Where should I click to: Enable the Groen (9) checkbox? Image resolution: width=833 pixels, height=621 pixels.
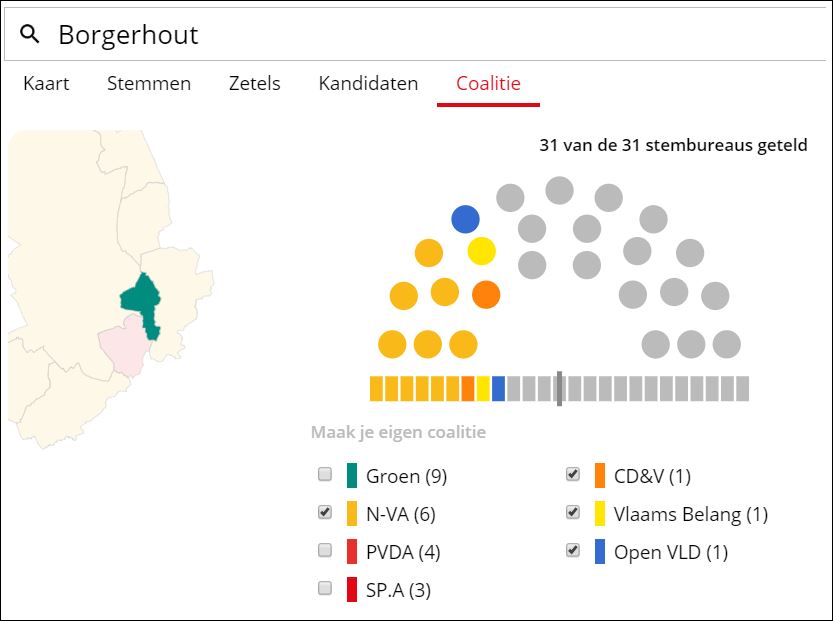click(324, 474)
